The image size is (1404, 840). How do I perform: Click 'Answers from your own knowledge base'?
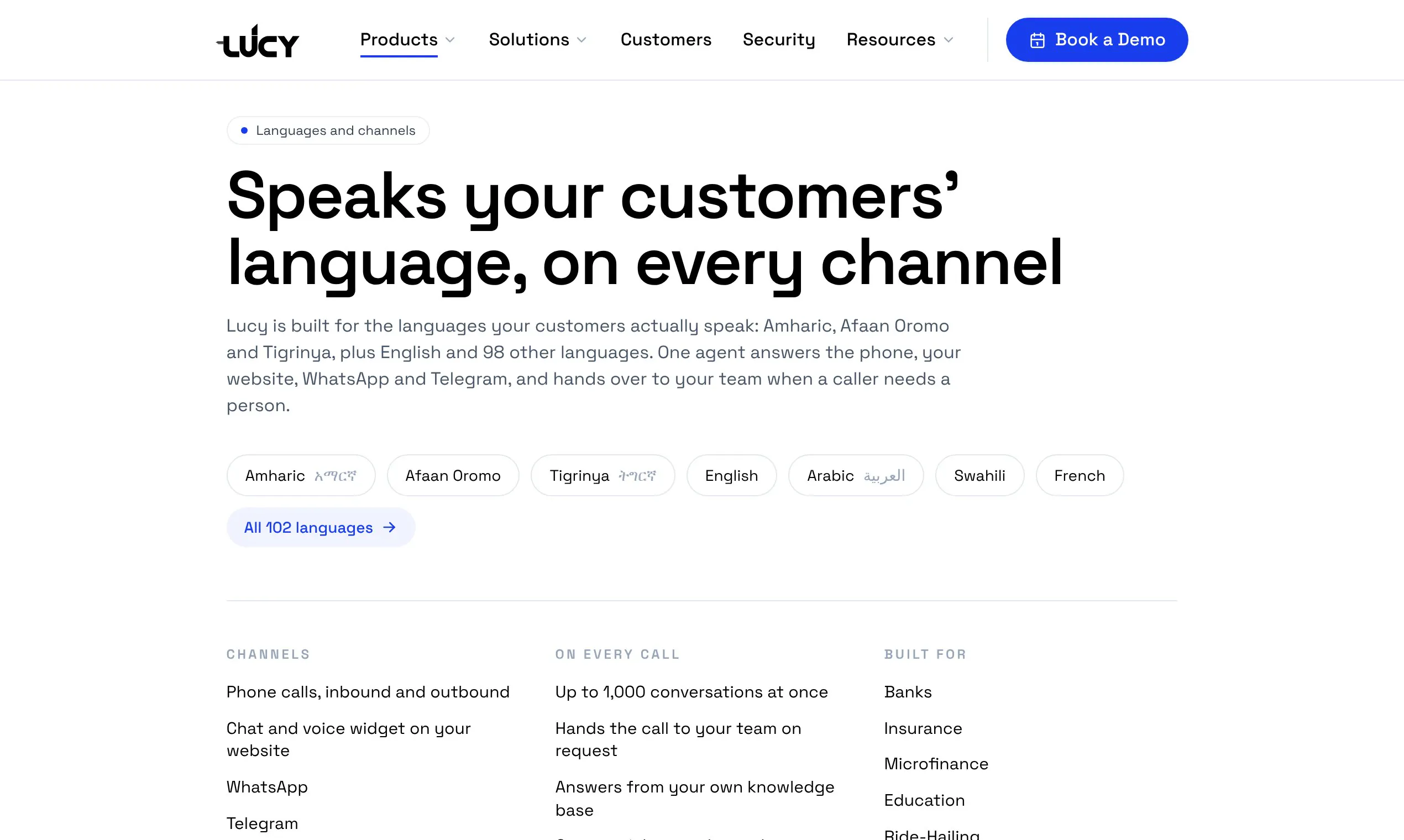coord(695,798)
